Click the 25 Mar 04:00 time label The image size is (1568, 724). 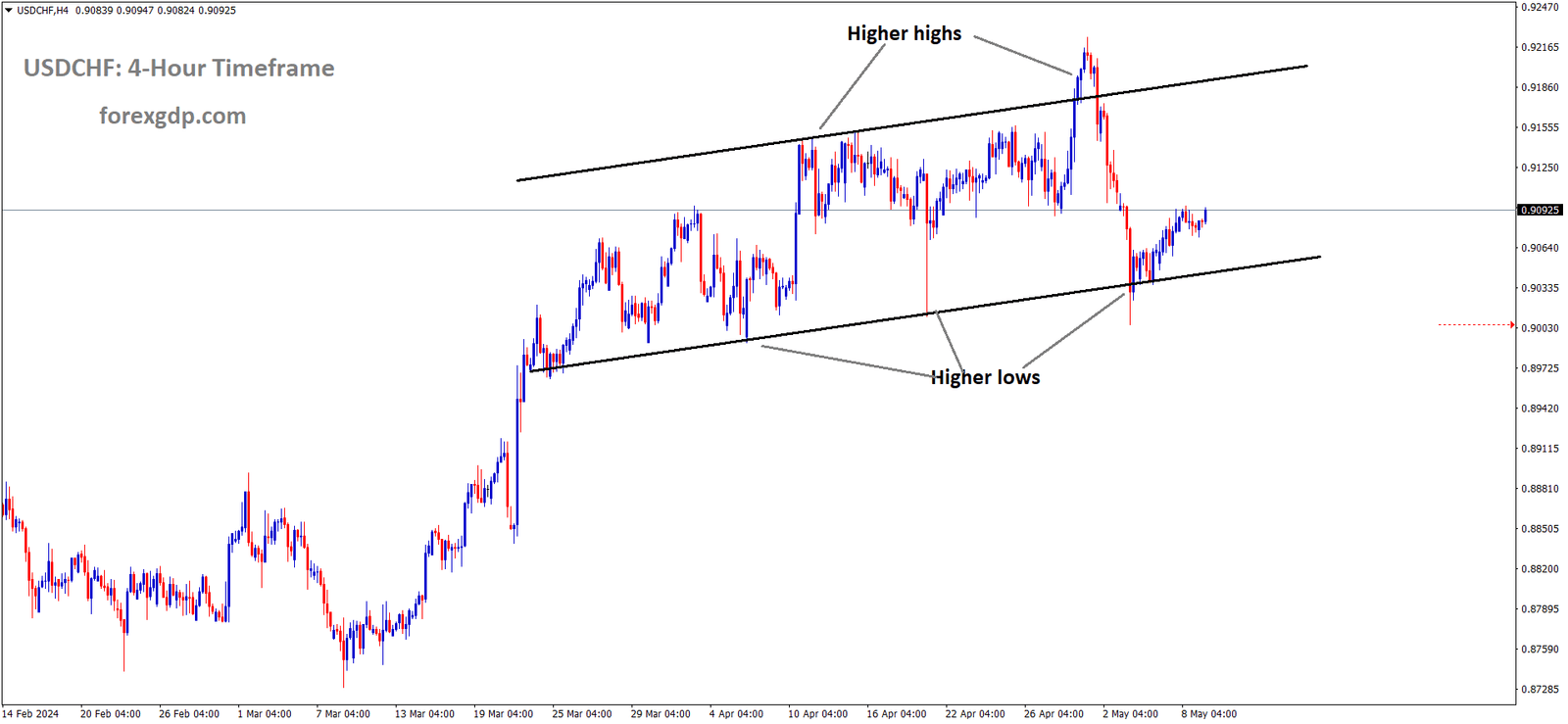point(582,714)
